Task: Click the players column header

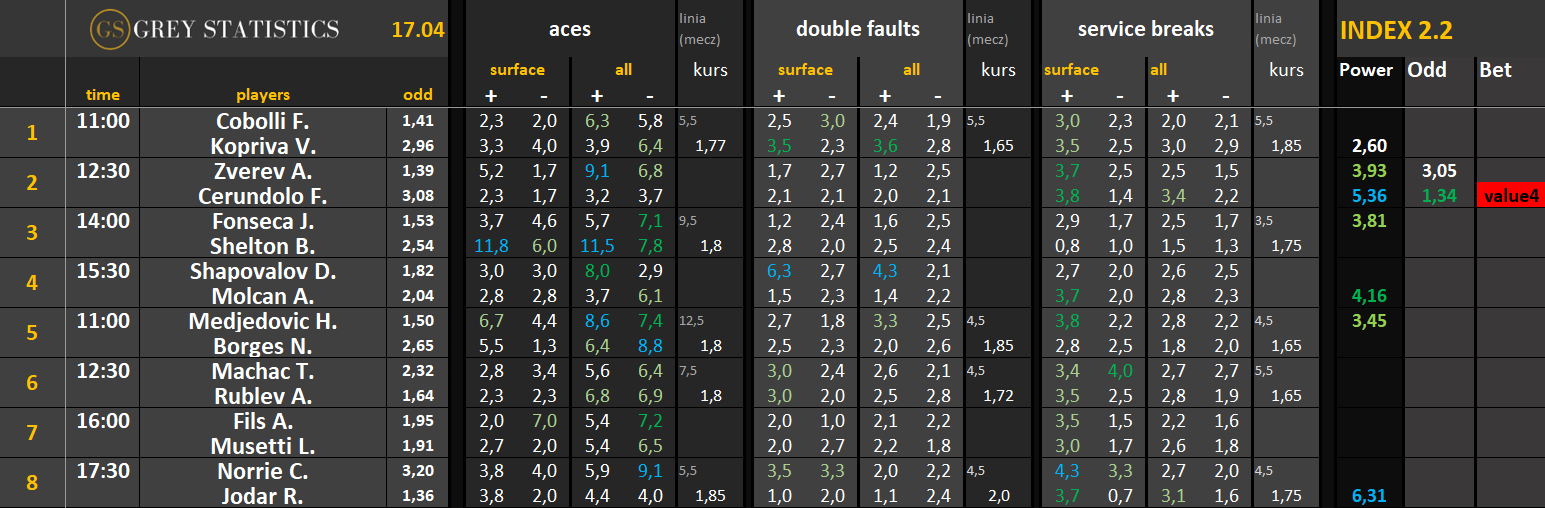Action: tap(263, 95)
